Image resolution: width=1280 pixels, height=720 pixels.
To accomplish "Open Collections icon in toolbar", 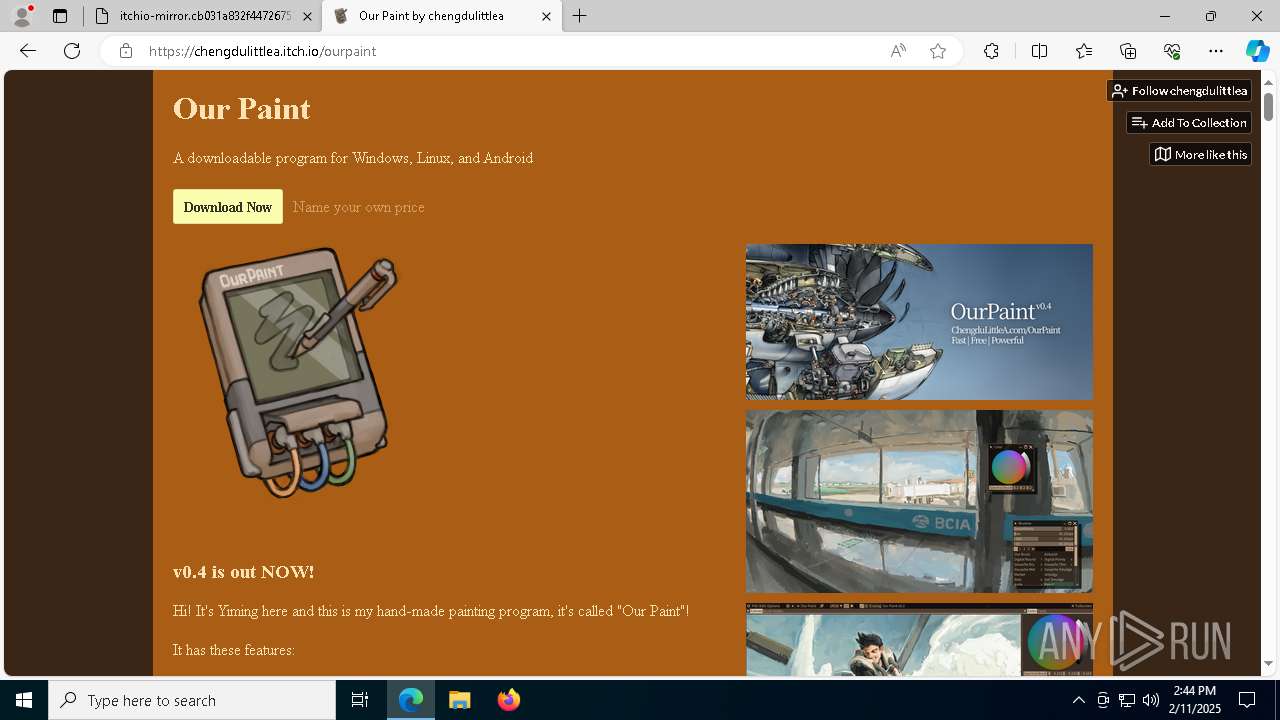I will point(1128,51).
